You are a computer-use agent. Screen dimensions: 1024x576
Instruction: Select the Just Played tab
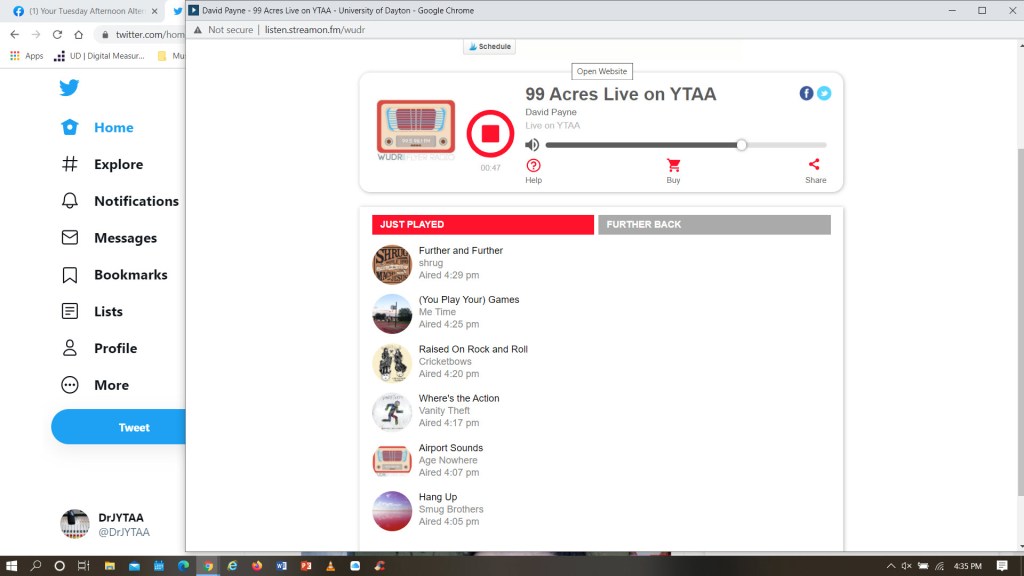pyautogui.click(x=482, y=225)
